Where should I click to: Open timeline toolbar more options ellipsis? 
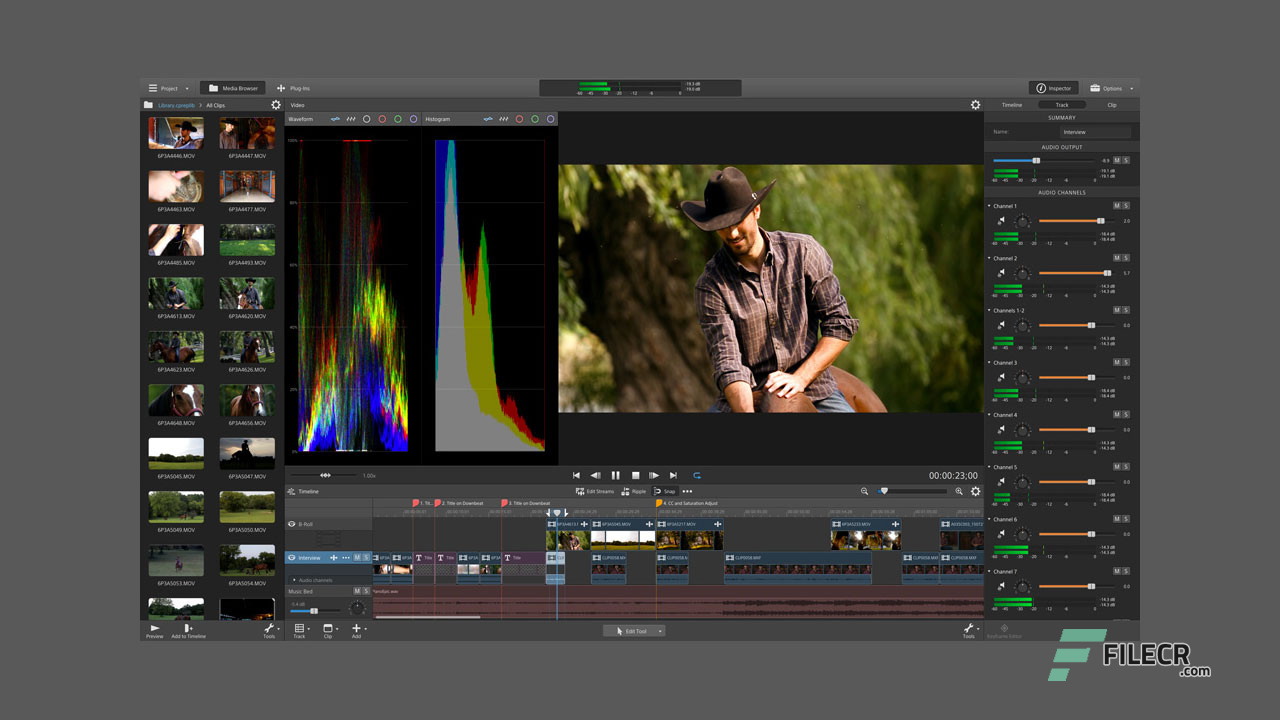tap(687, 491)
